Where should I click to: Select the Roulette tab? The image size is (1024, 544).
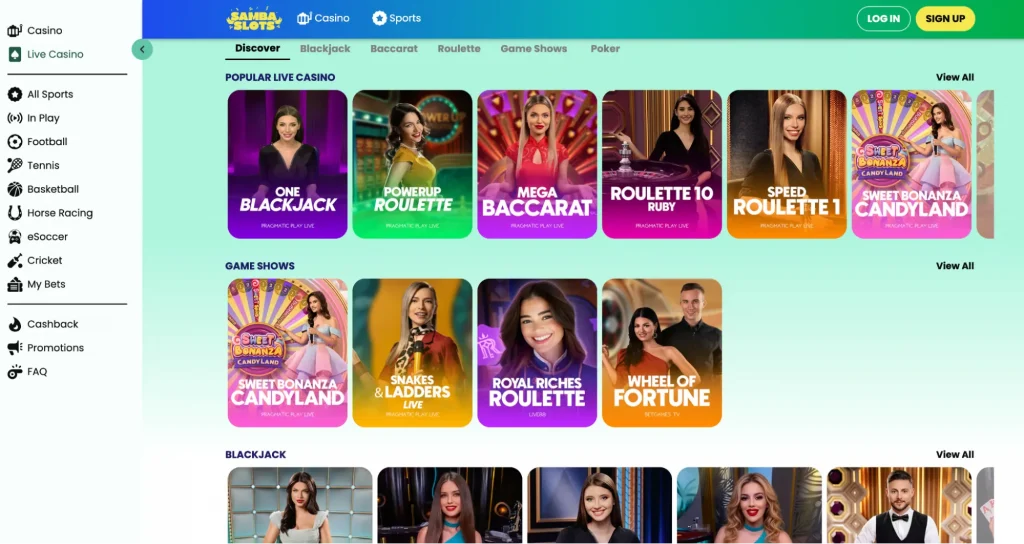[458, 48]
